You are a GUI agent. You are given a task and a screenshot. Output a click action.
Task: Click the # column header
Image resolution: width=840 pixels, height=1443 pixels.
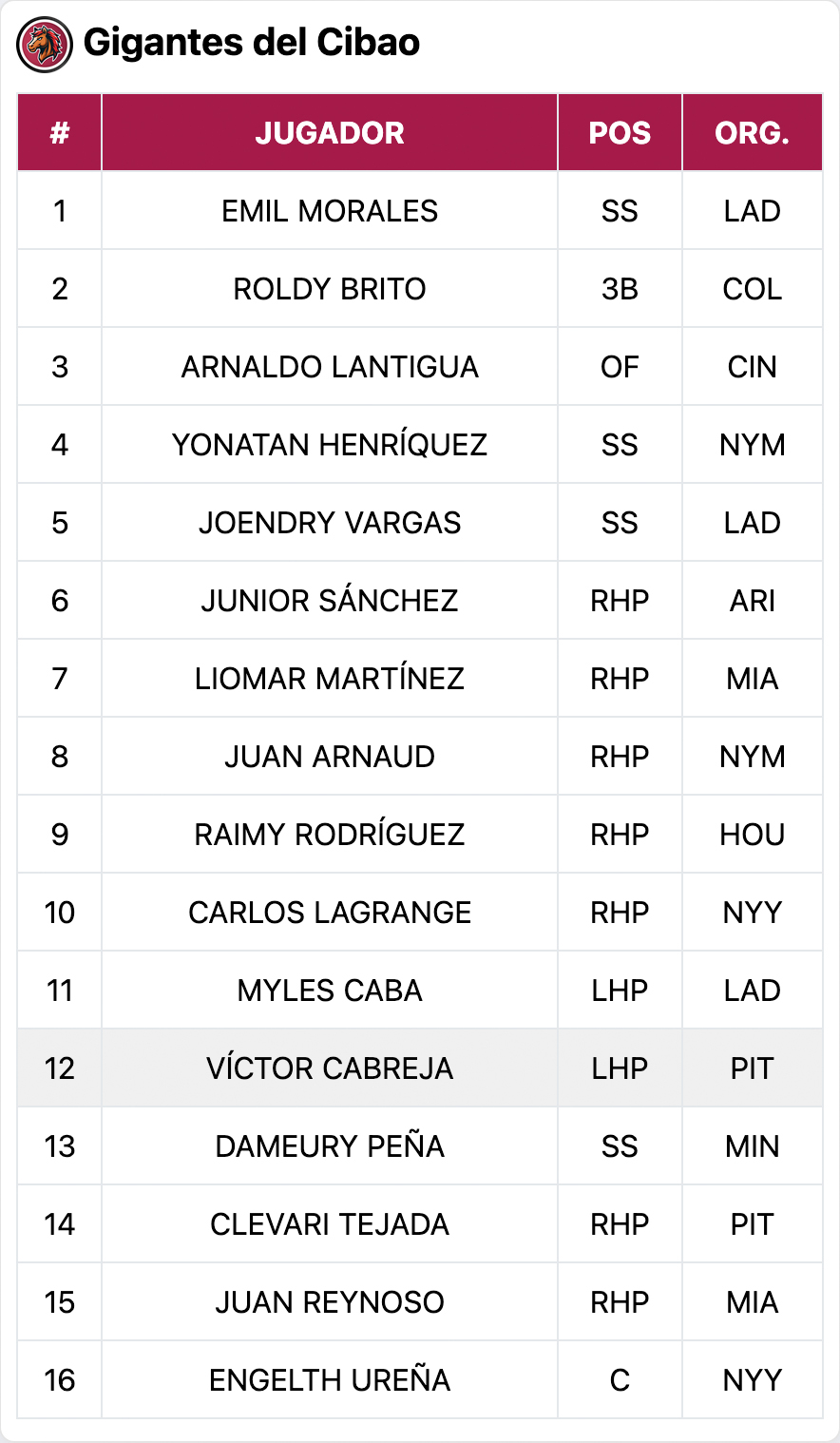[60, 133]
